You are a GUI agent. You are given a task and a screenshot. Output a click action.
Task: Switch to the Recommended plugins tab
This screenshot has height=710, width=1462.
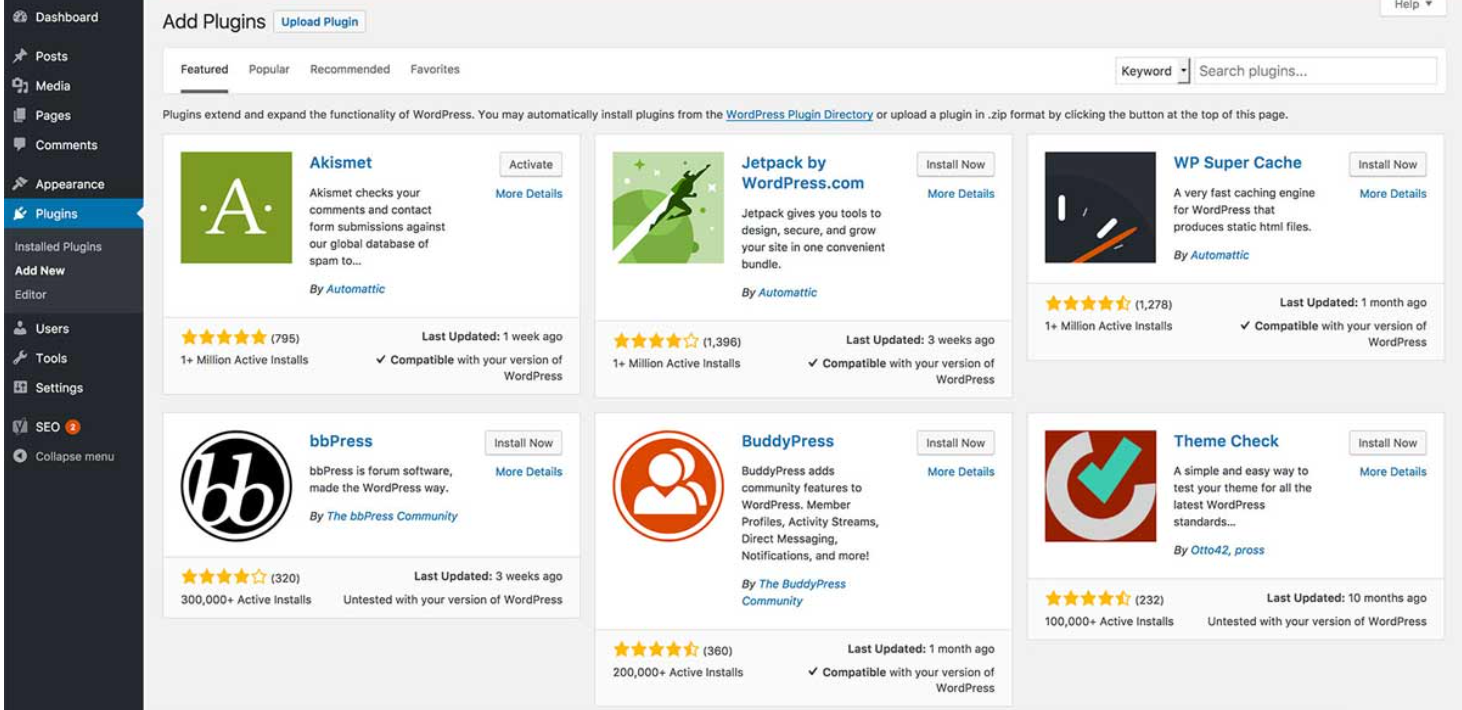(x=350, y=69)
